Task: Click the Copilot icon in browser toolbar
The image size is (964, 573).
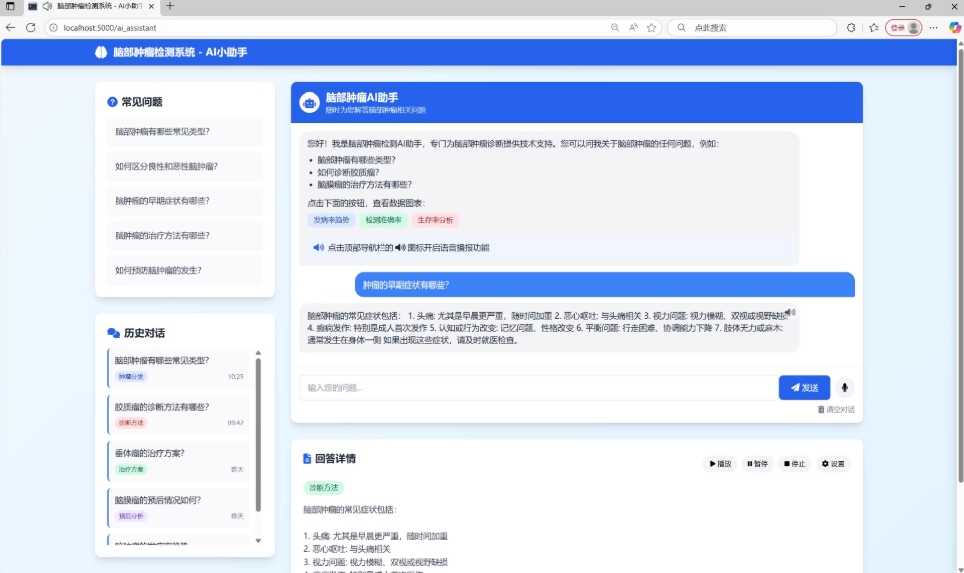Action: coord(954,28)
